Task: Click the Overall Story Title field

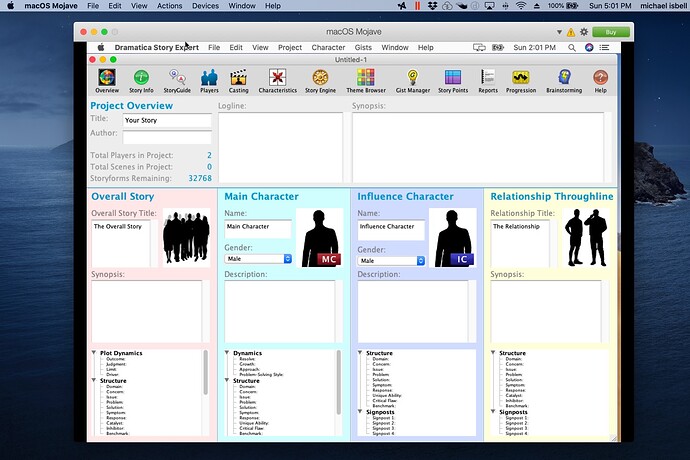Action: pyautogui.click(x=121, y=243)
